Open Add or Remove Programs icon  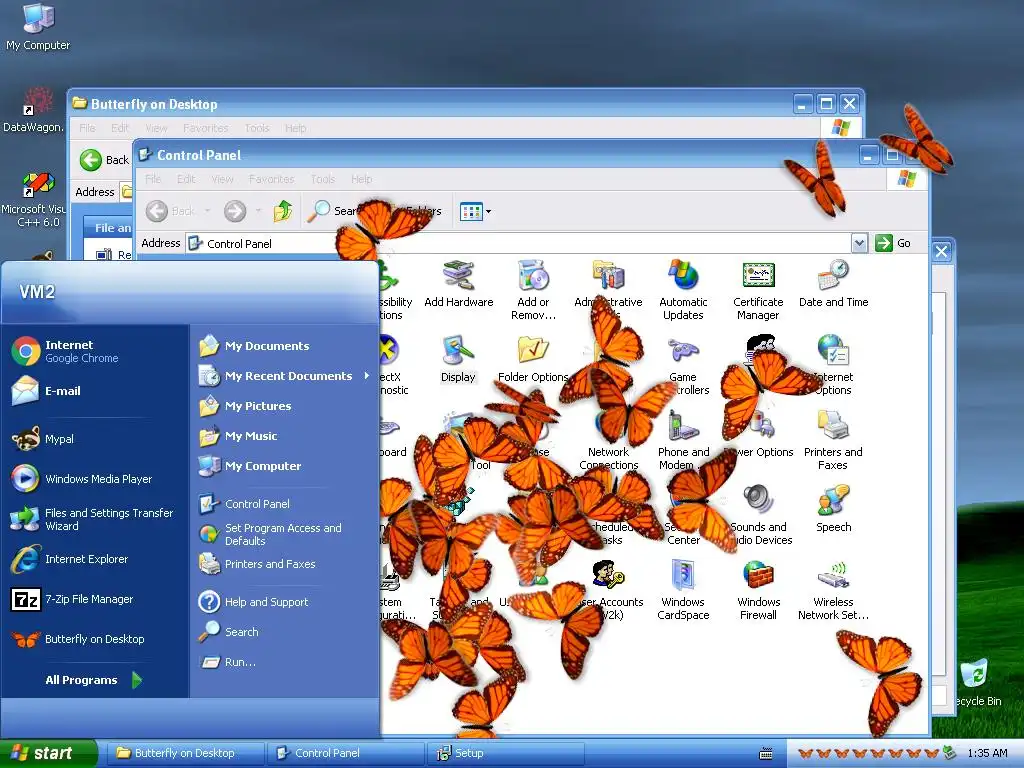pyautogui.click(x=533, y=289)
